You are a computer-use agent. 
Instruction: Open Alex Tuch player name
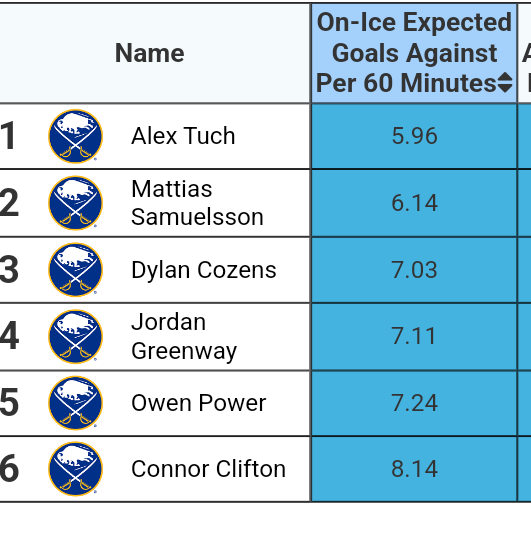(x=183, y=136)
